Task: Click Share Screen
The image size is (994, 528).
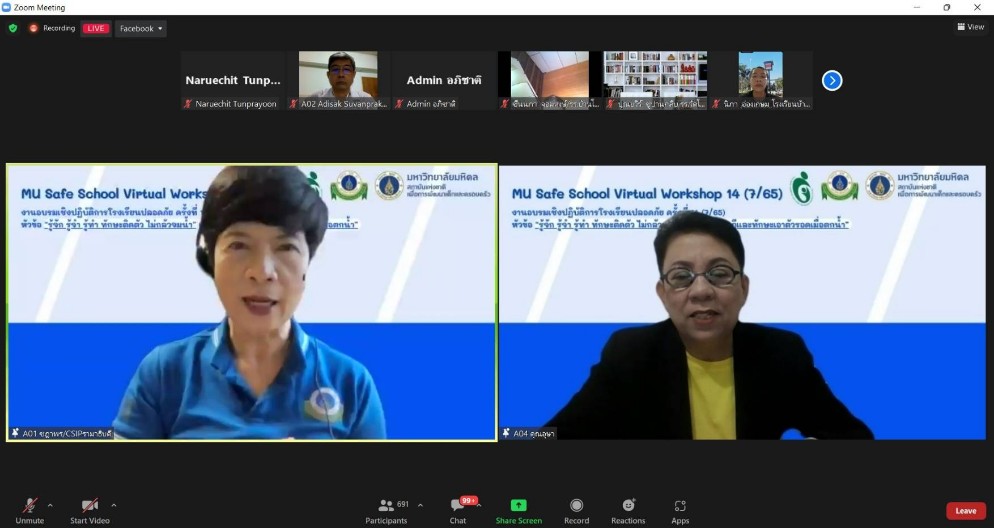Action: pos(519,511)
